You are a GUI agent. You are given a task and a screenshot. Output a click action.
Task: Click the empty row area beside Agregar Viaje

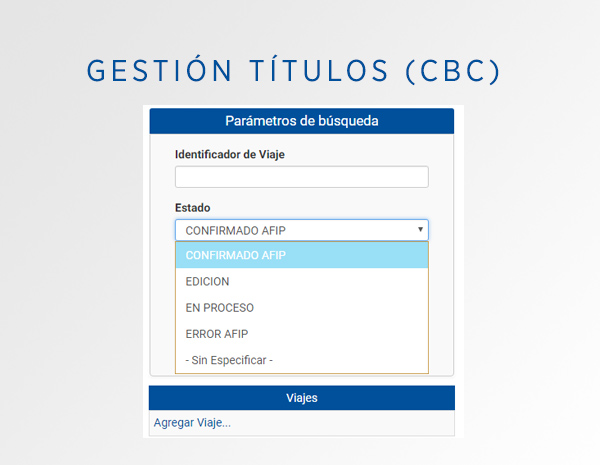pos(342,423)
